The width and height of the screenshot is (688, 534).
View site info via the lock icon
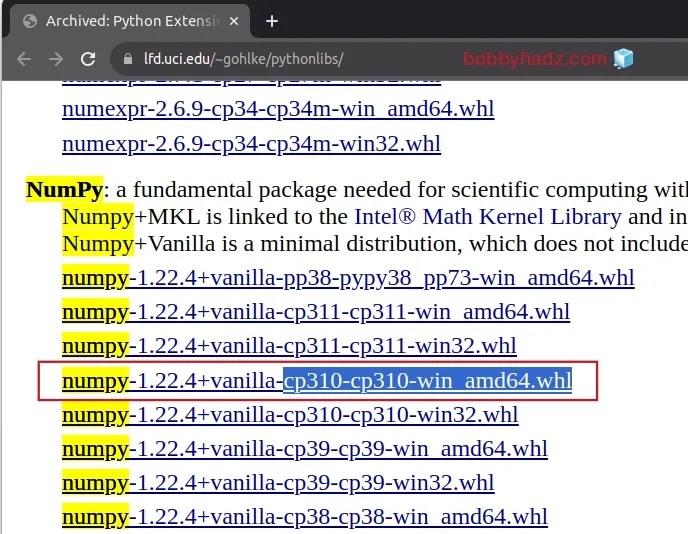tap(128, 59)
